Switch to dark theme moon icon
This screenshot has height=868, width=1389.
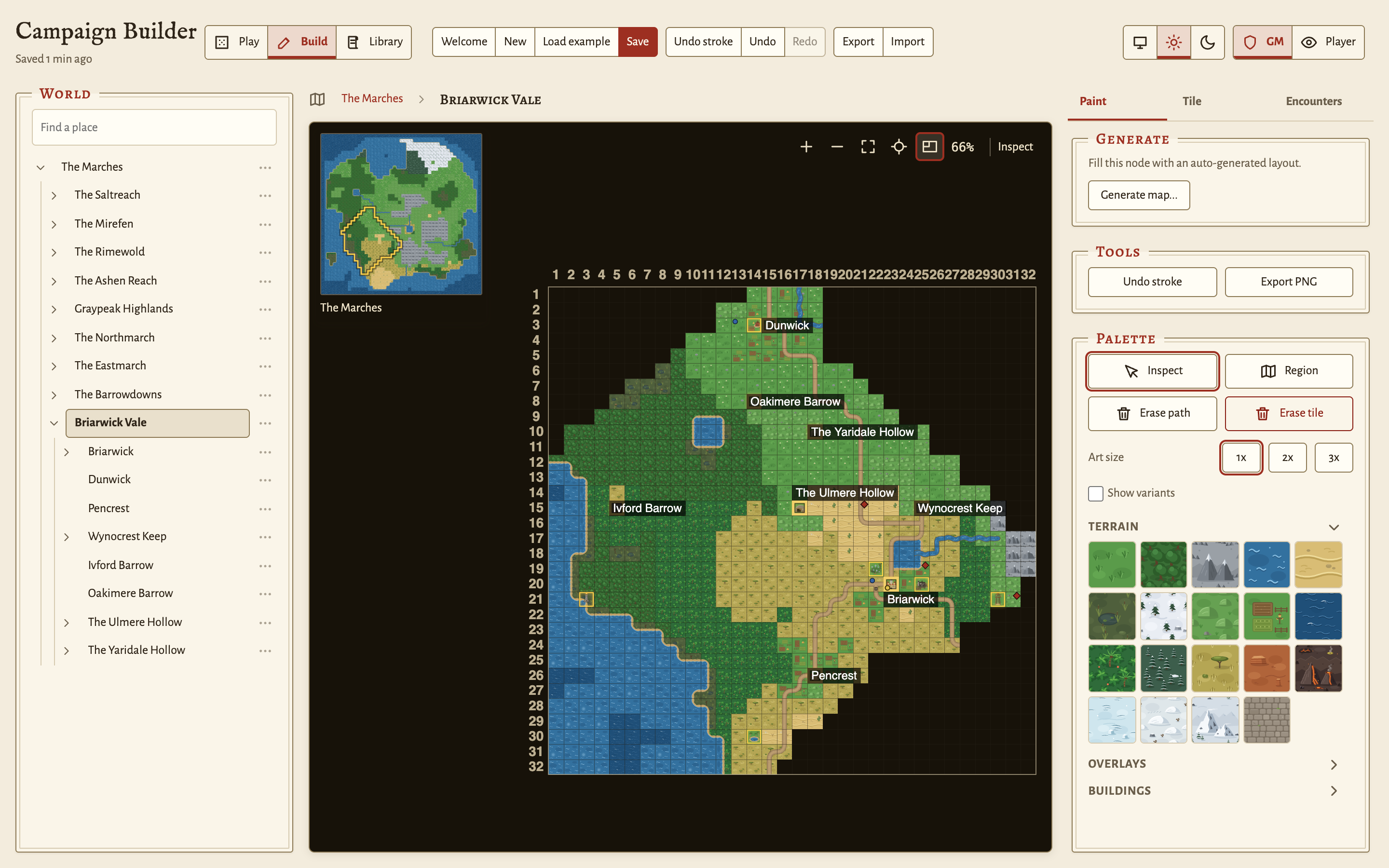(1208, 42)
